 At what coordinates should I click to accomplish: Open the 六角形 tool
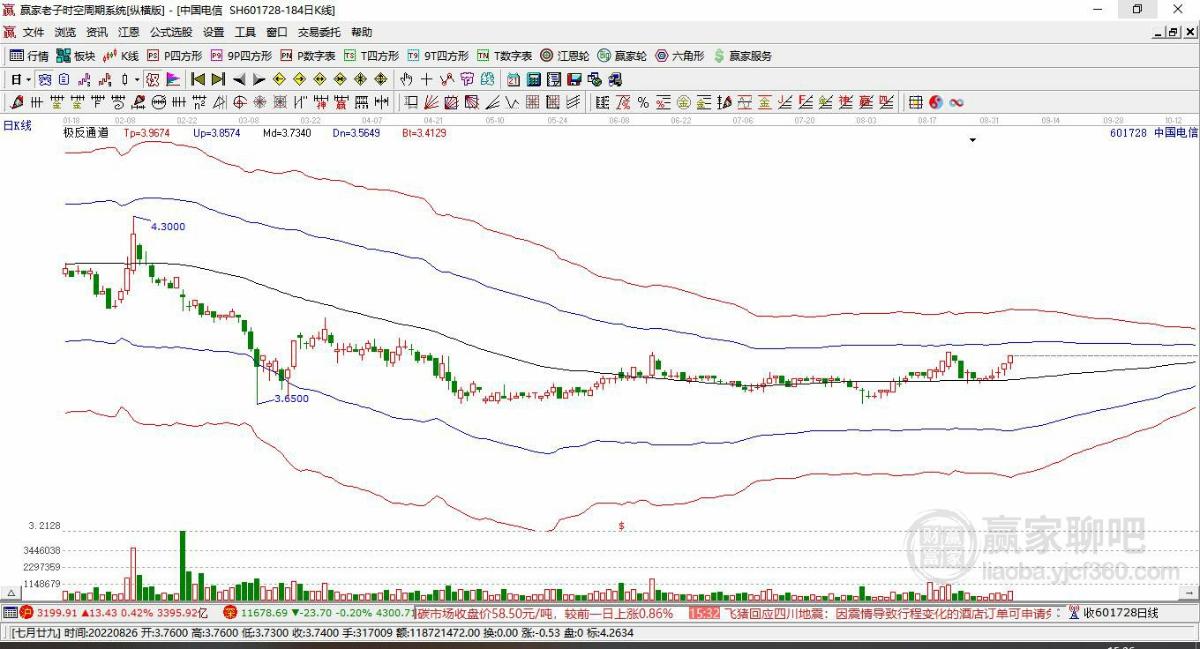[680, 56]
